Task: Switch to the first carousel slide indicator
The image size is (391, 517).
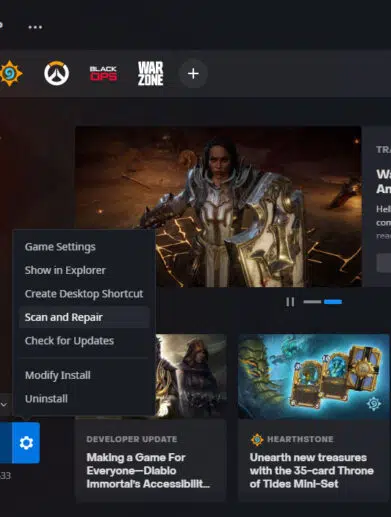Action: [x=312, y=302]
